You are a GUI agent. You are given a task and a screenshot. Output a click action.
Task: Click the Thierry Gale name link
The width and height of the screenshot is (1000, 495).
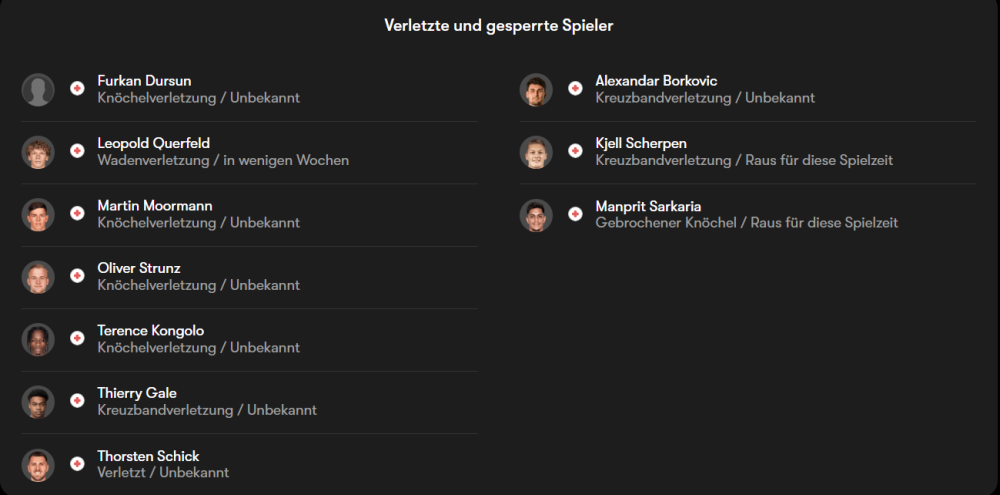point(137,393)
